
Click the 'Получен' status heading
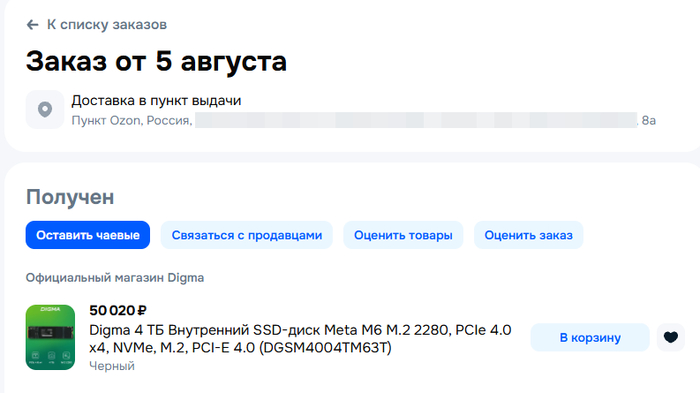(70, 197)
